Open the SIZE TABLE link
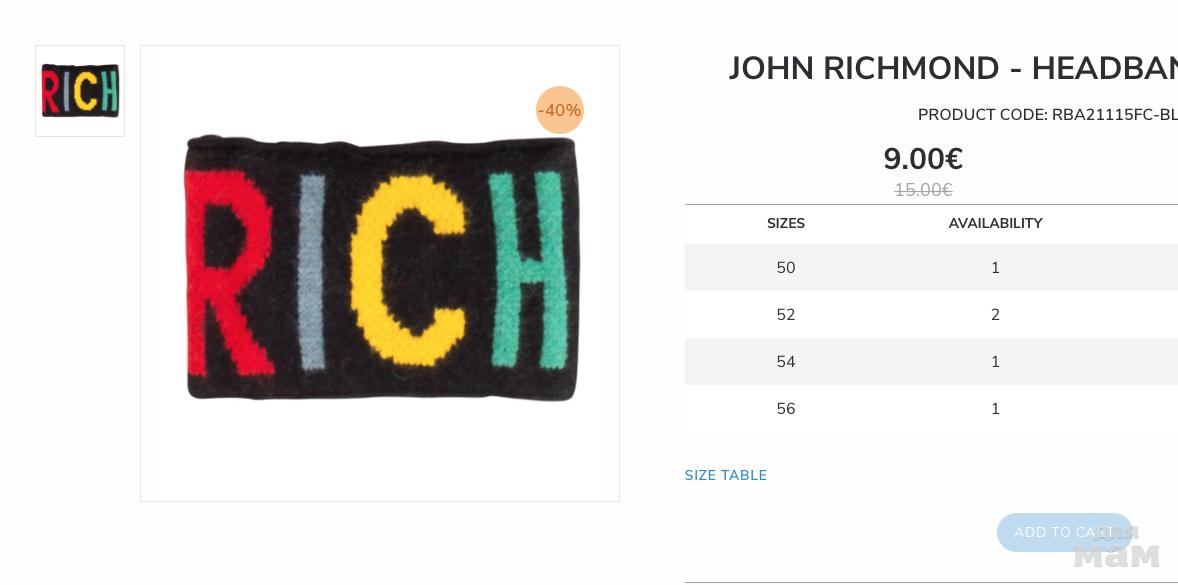Screen dimensions: 1178x585 [x=726, y=475]
